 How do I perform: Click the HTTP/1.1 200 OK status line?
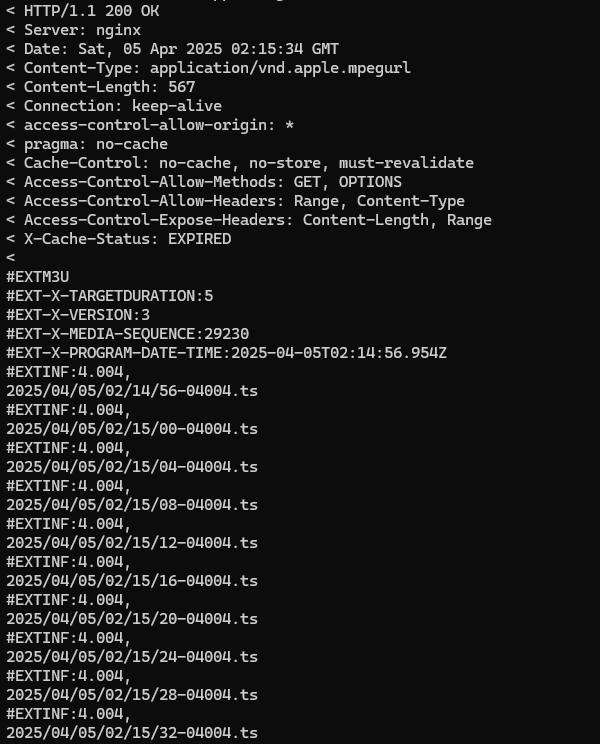83,11
